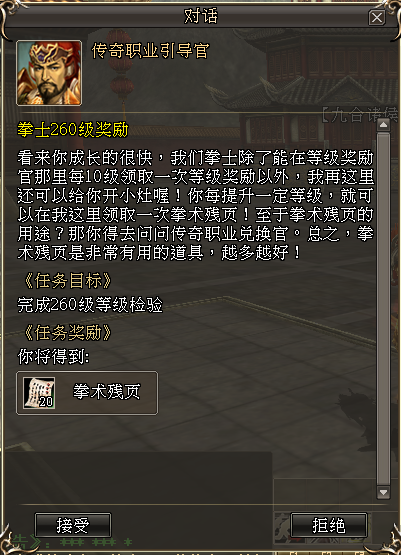Click the 《任务奖励》 section header
Viewport: 401px width, 555px height.
pos(67,333)
